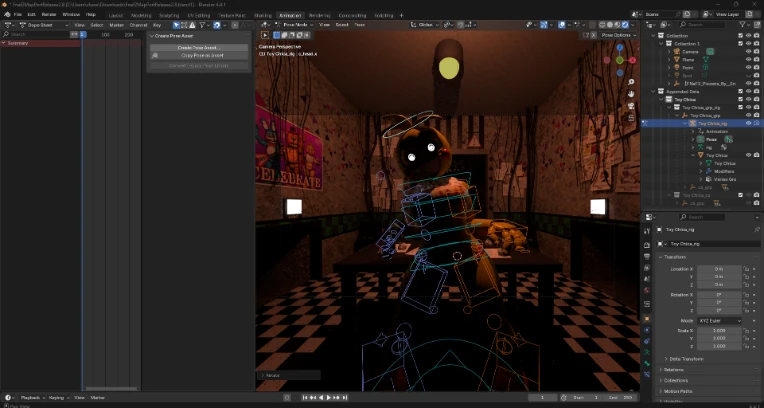Image resolution: width=764 pixels, height=408 pixels.
Task: Open the XYZ Euler rotation mode dropdown
Action: [719, 321]
